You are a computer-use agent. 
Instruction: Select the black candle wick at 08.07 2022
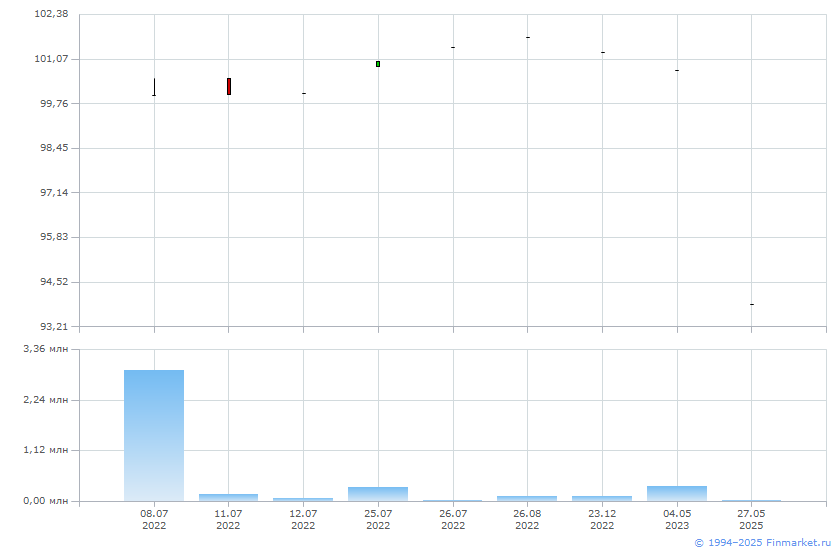154,87
